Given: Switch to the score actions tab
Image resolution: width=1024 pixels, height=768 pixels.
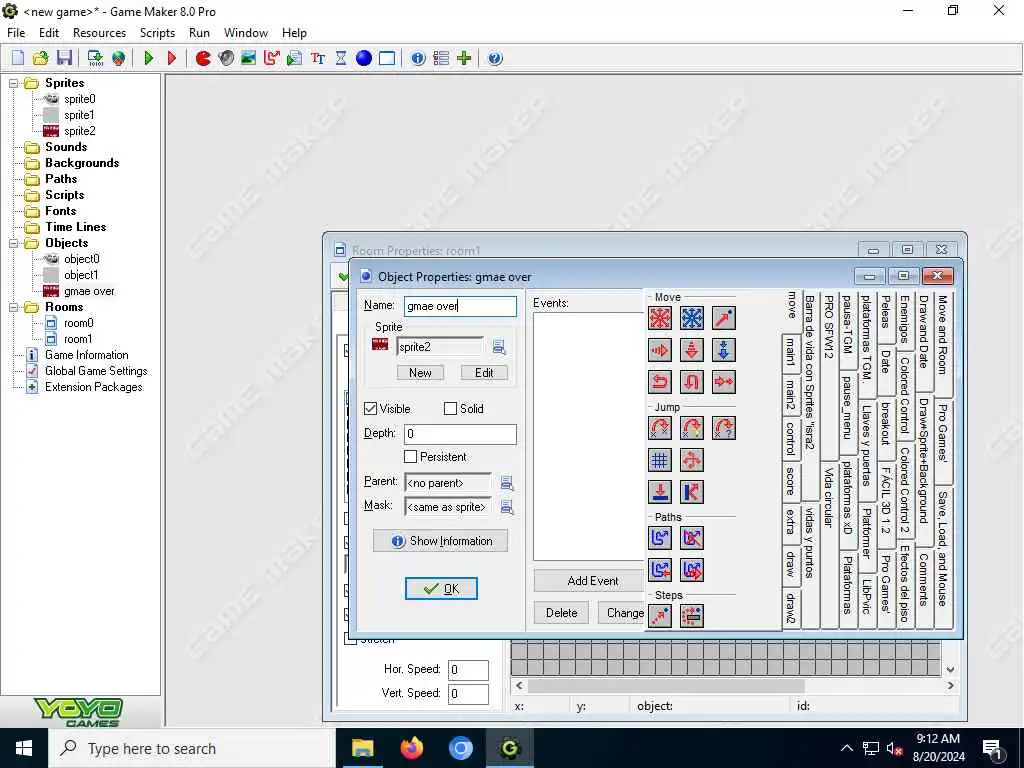Looking at the screenshot, I should click(791, 481).
